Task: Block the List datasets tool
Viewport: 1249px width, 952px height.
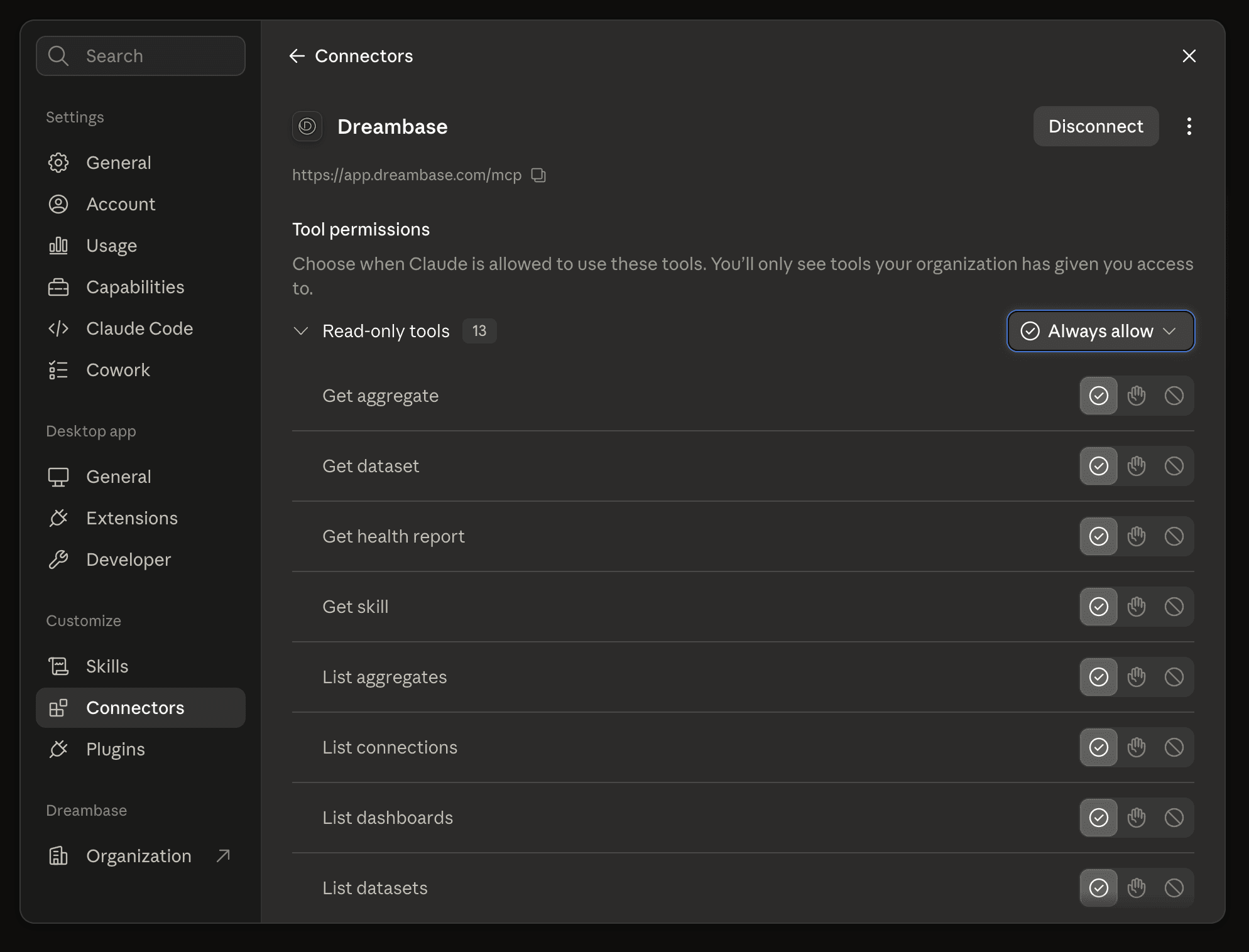Action: pos(1174,888)
